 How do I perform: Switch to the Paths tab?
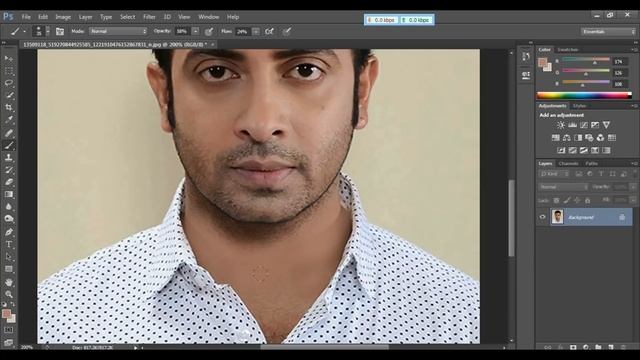pyautogui.click(x=591, y=164)
